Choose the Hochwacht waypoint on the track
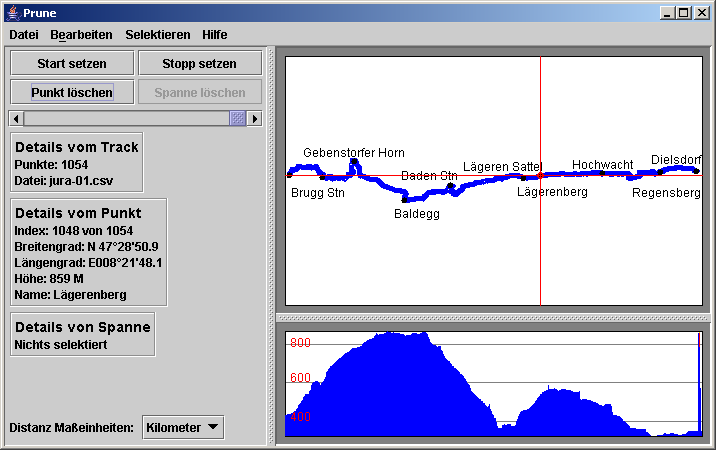716x450 pixels. [x=602, y=174]
